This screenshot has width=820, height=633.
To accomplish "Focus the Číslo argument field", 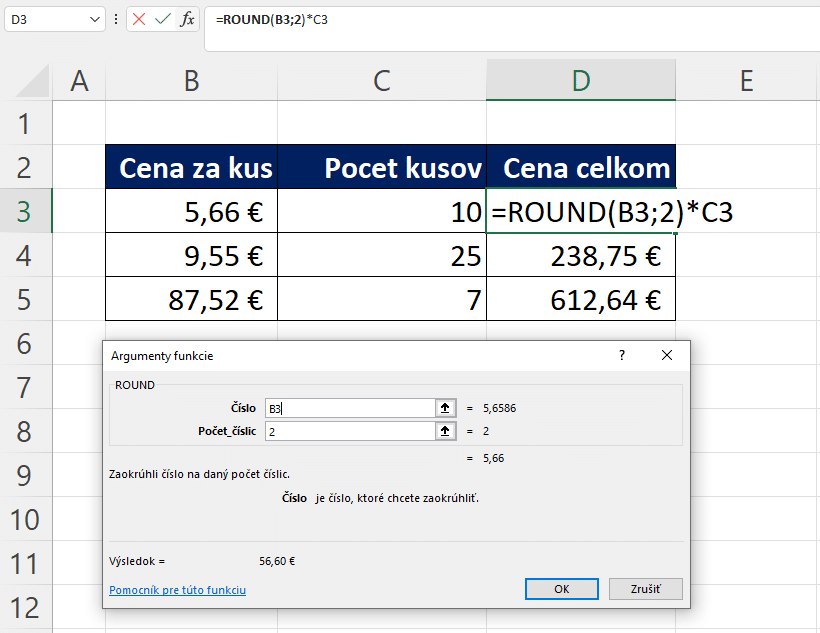I will (350, 408).
